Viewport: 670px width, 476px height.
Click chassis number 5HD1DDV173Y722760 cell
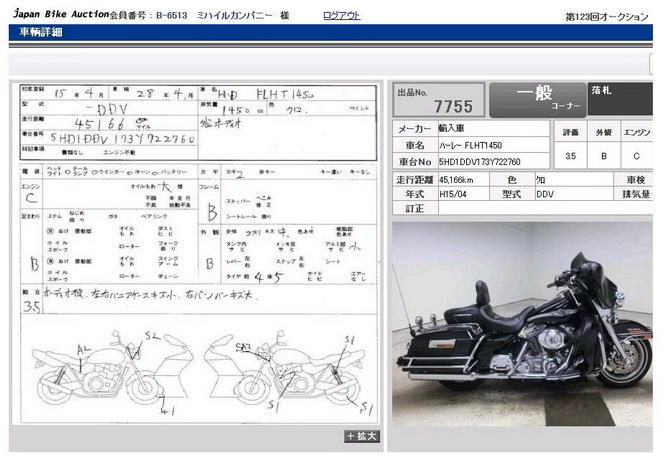pos(494,162)
